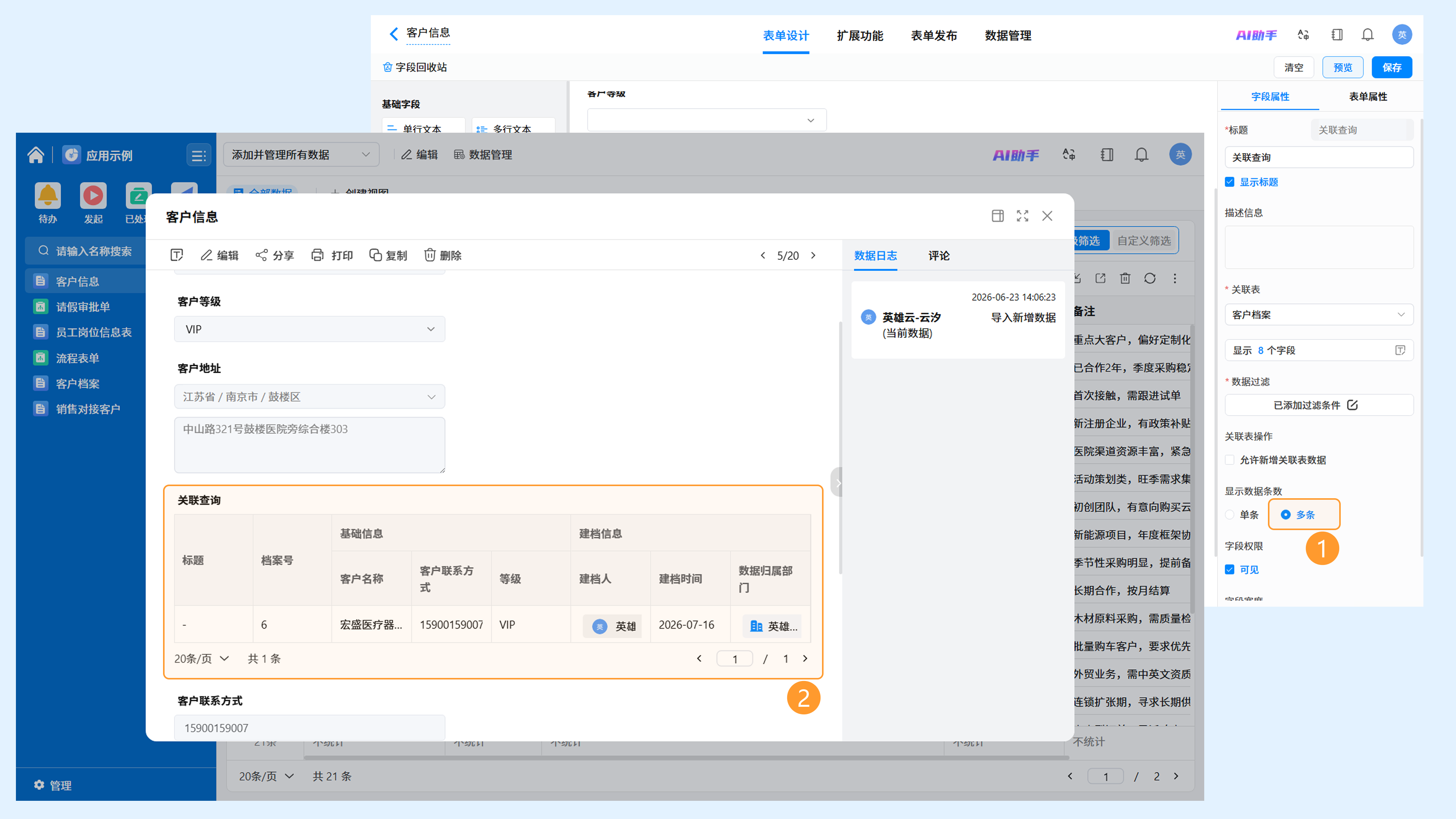Click the text template icon left of 编辑
1456x819 pixels.
[176, 256]
